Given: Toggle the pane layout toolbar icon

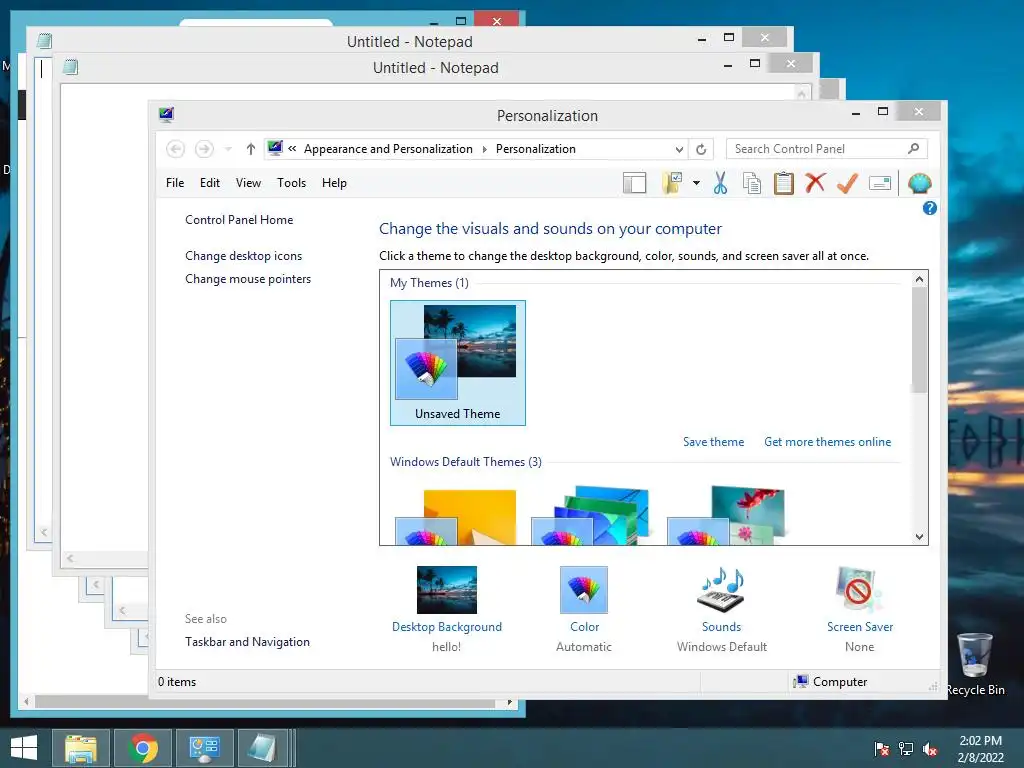Looking at the screenshot, I should click(x=634, y=184).
